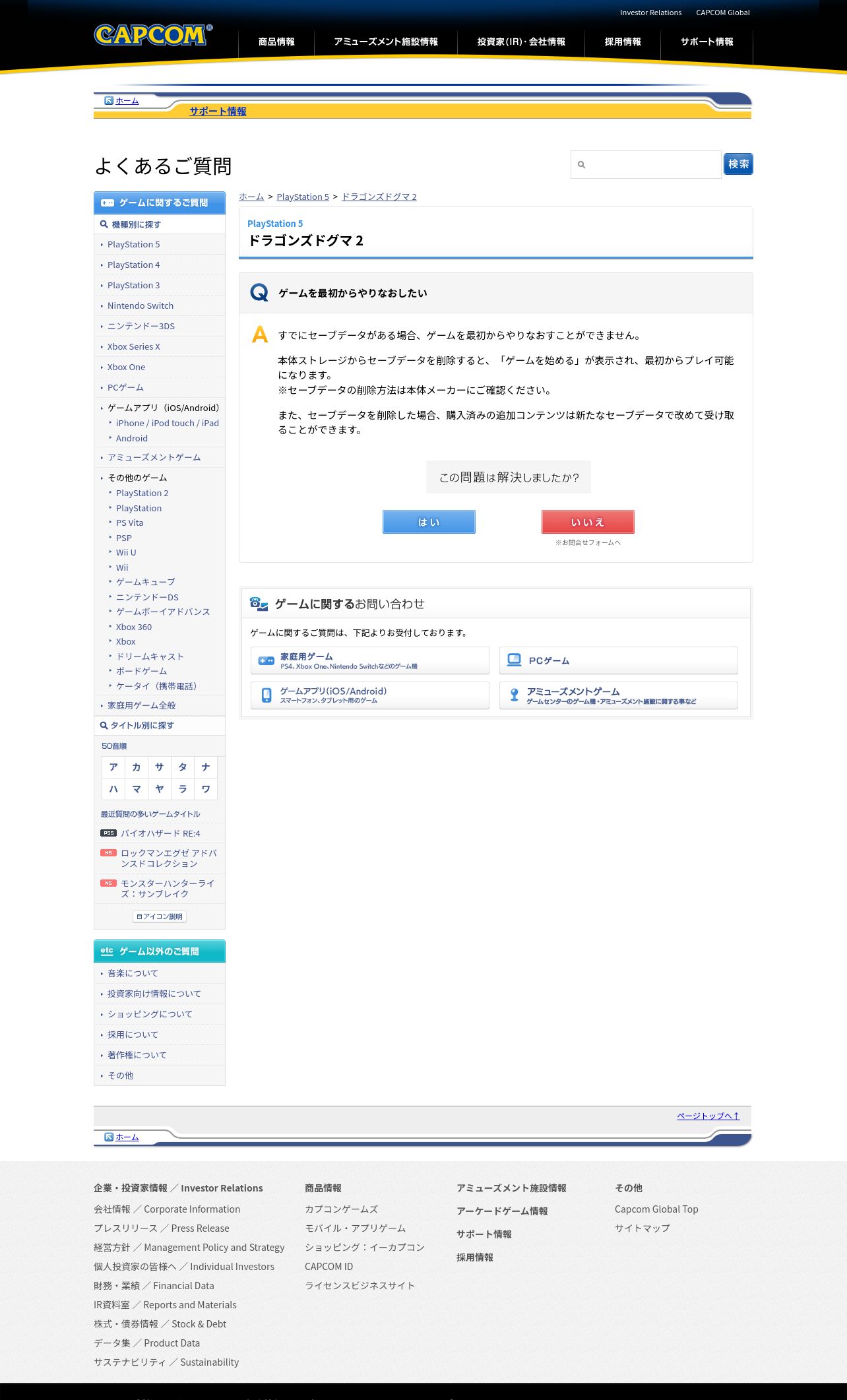
Task: Click the home icon in the bottom breadcrumb bar
Action: (109, 1137)
